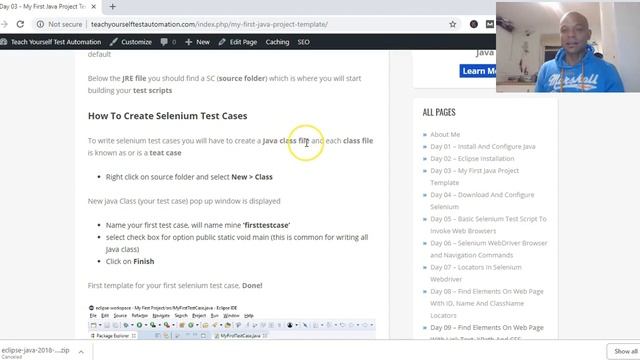Click the Not secure site info icon
The image size is (640, 360).
coord(40,24)
